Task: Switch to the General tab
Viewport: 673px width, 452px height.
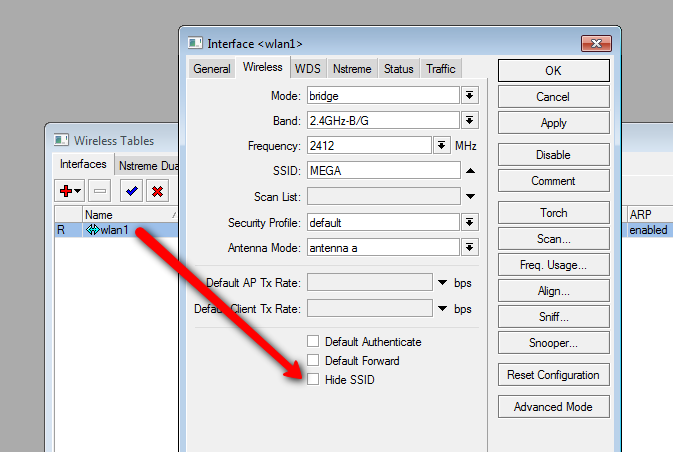Action: [212, 69]
